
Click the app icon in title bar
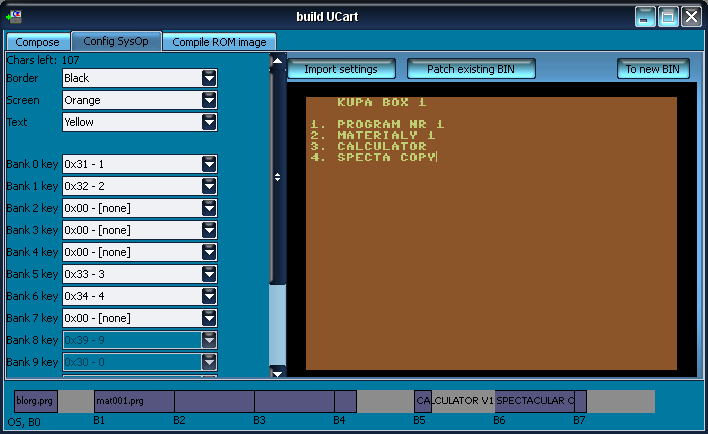click(x=14, y=16)
